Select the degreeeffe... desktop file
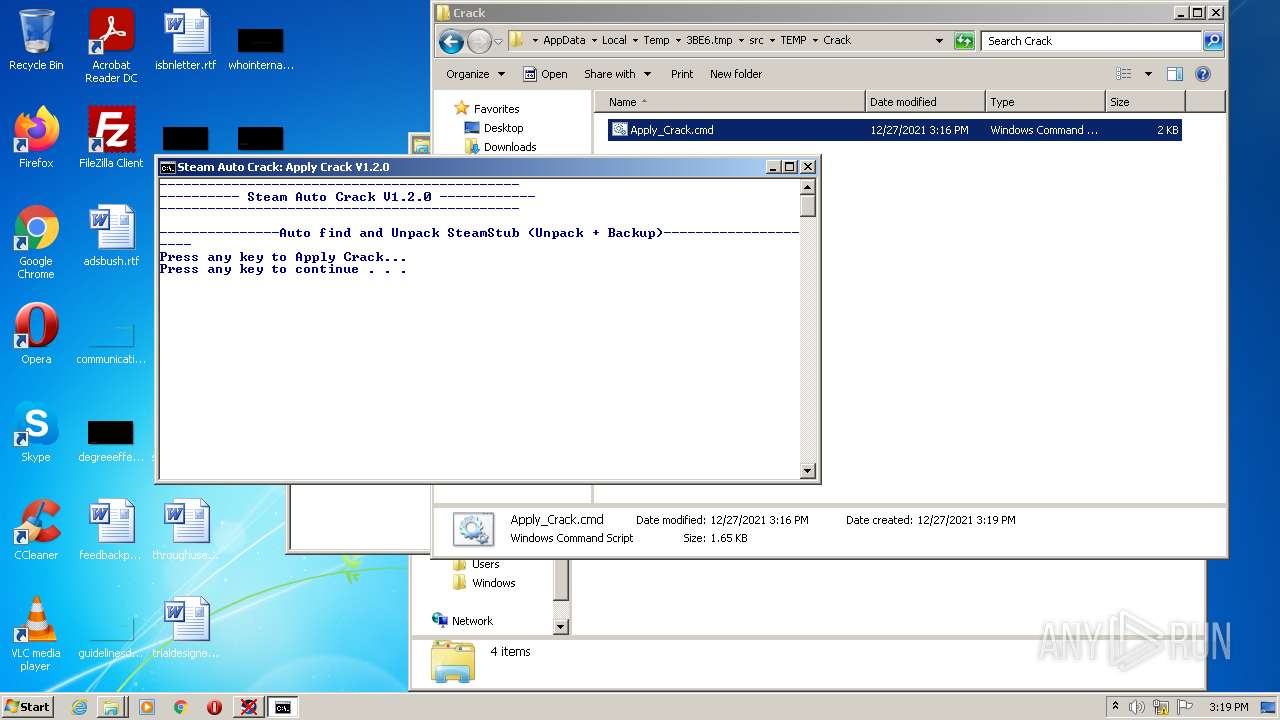Viewport: 1280px width, 720px height. [x=111, y=440]
